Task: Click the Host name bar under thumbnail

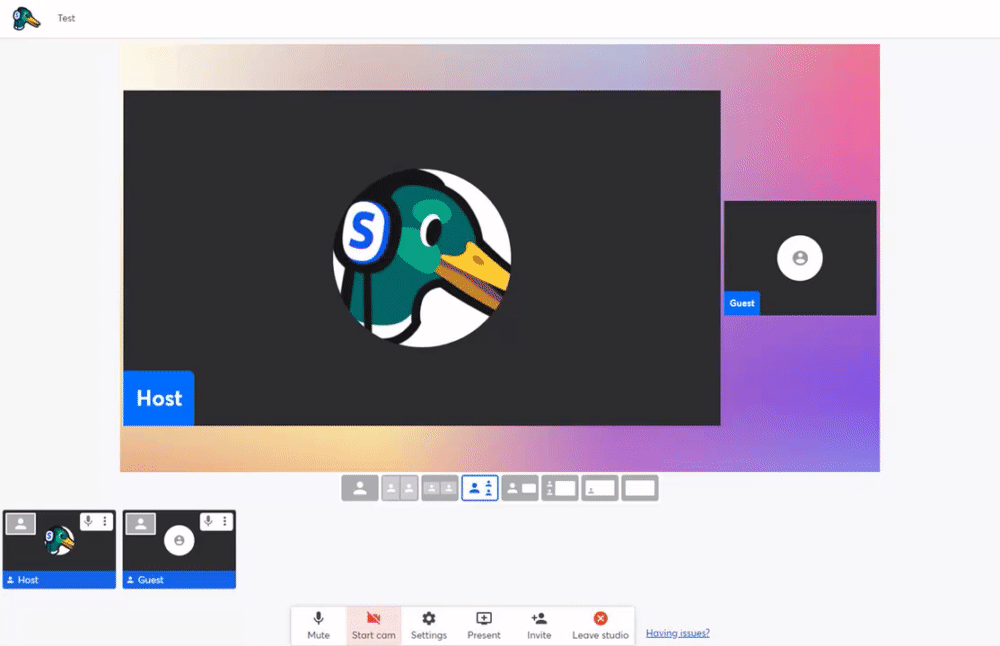Action: pyautogui.click(x=59, y=580)
